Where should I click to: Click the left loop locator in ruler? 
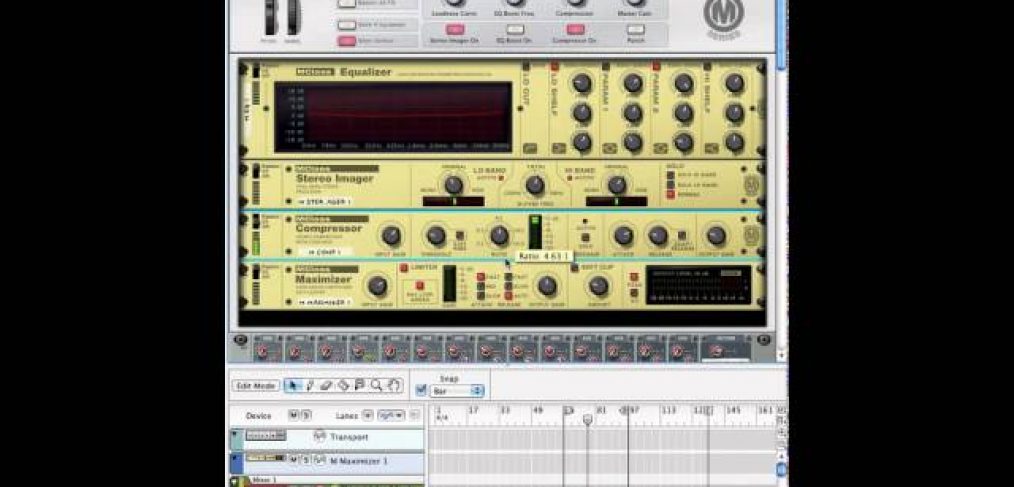[x=568, y=410]
